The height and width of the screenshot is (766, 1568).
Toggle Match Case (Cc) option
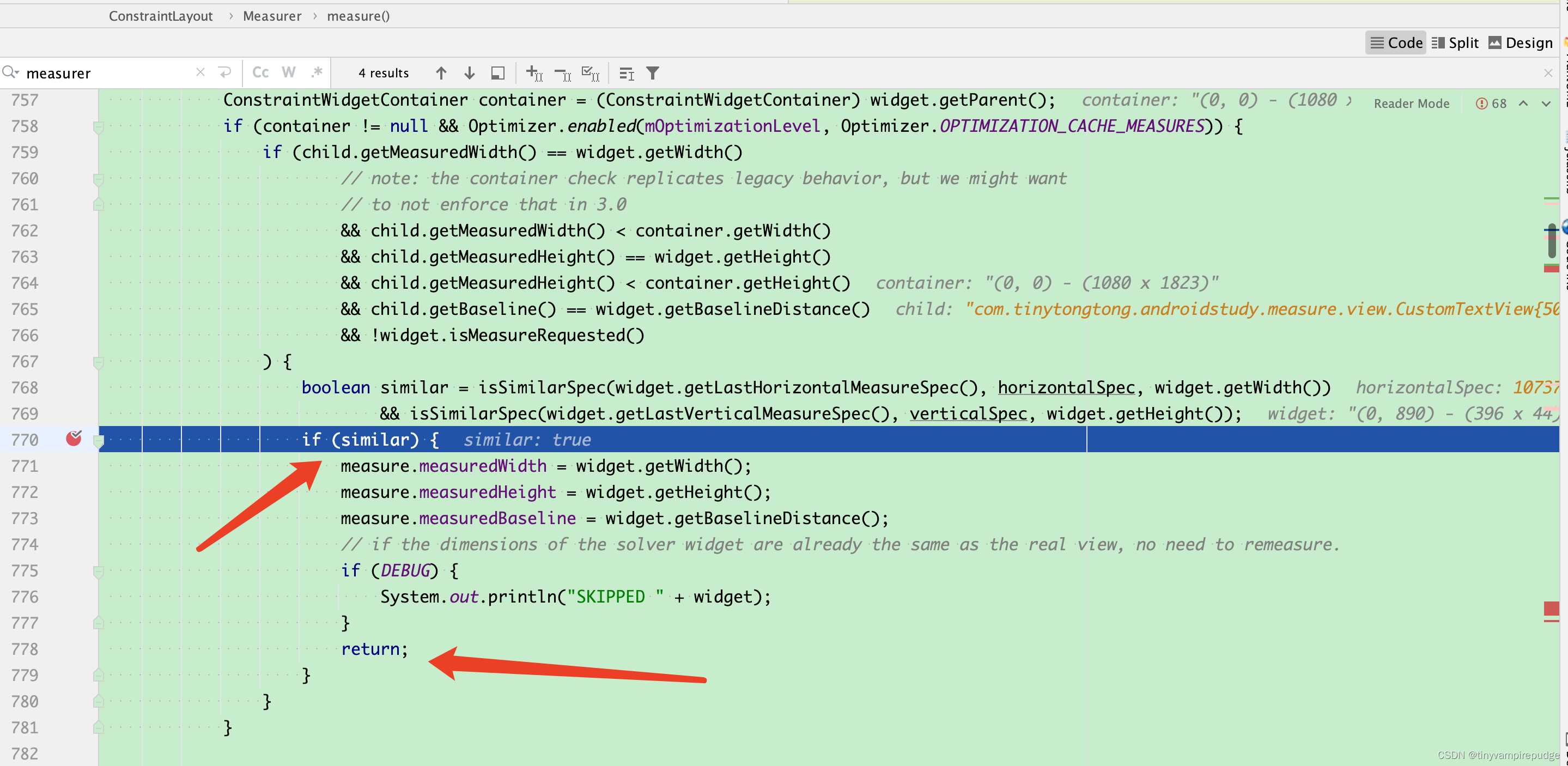[260, 72]
